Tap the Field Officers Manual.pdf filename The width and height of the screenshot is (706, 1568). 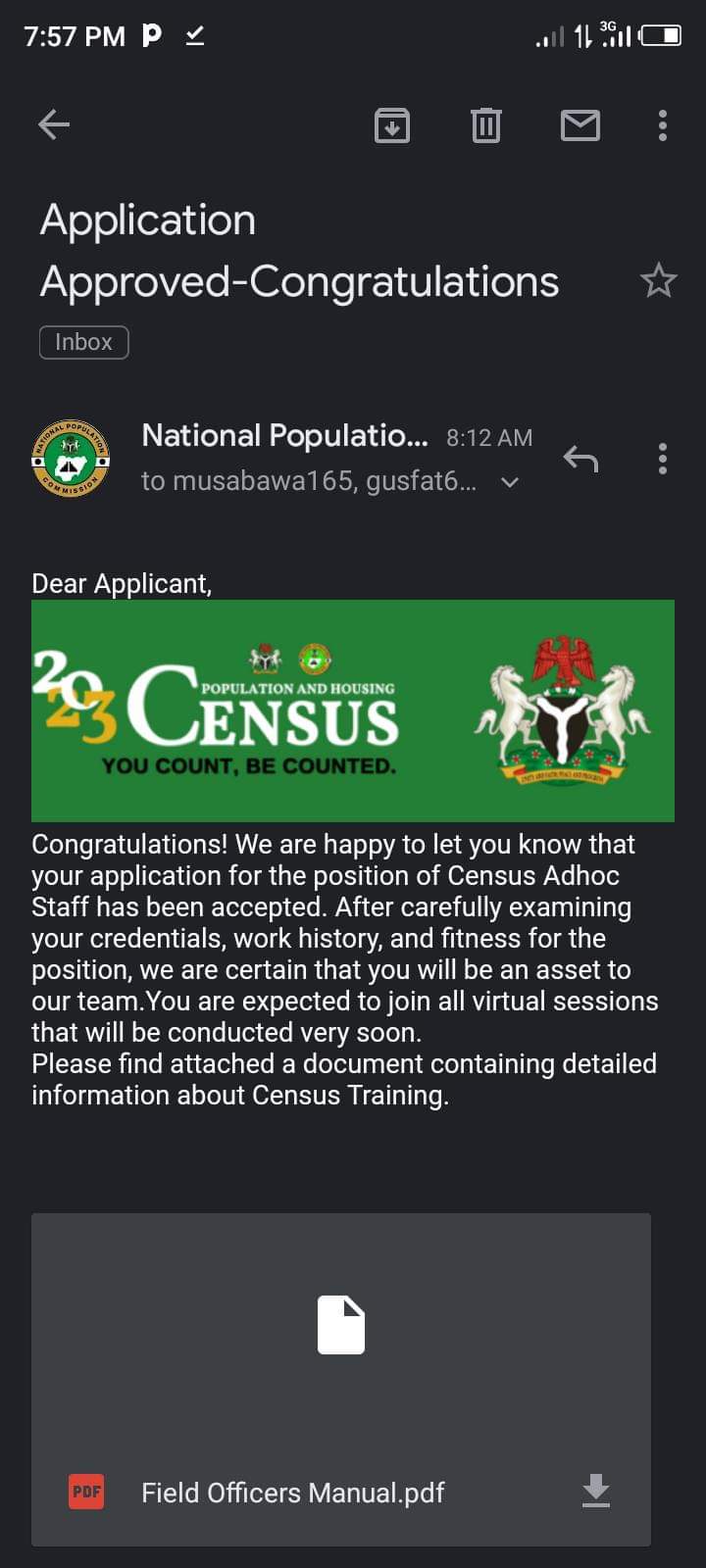coord(292,1493)
